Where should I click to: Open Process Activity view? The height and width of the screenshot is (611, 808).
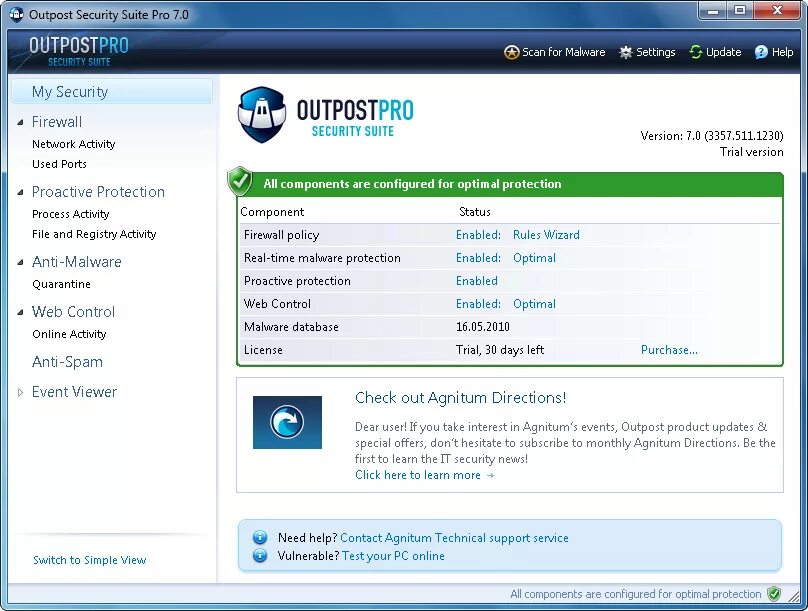click(71, 214)
